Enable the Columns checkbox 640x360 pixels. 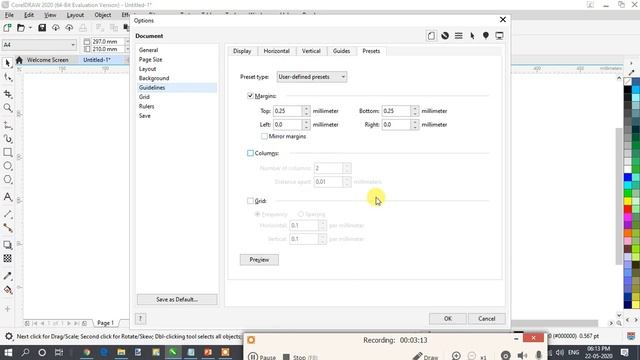point(250,153)
